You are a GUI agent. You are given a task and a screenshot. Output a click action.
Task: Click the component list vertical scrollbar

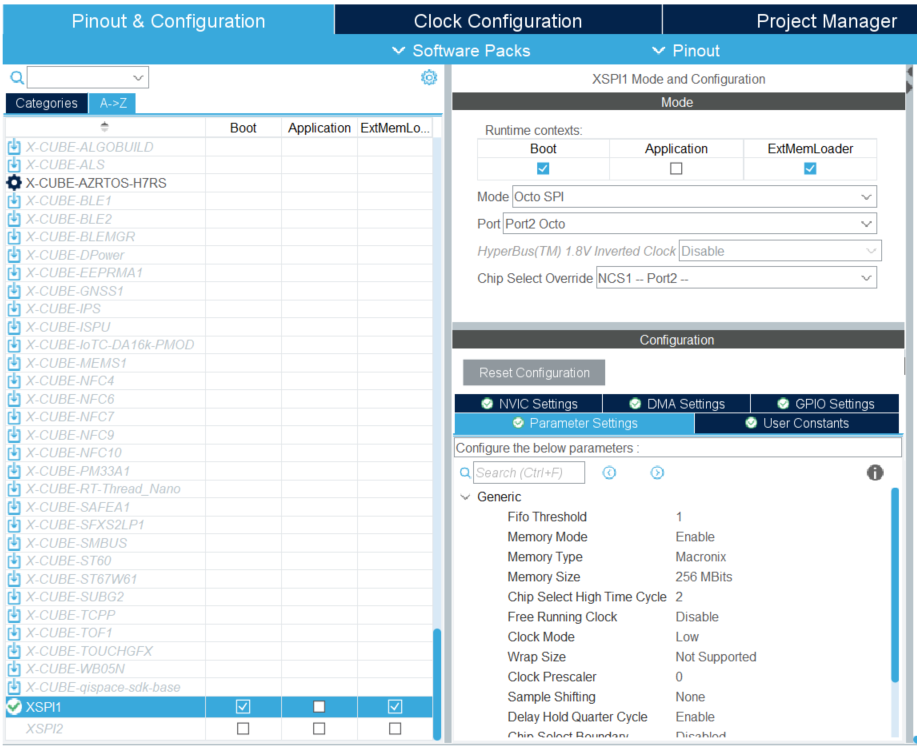coord(437,684)
